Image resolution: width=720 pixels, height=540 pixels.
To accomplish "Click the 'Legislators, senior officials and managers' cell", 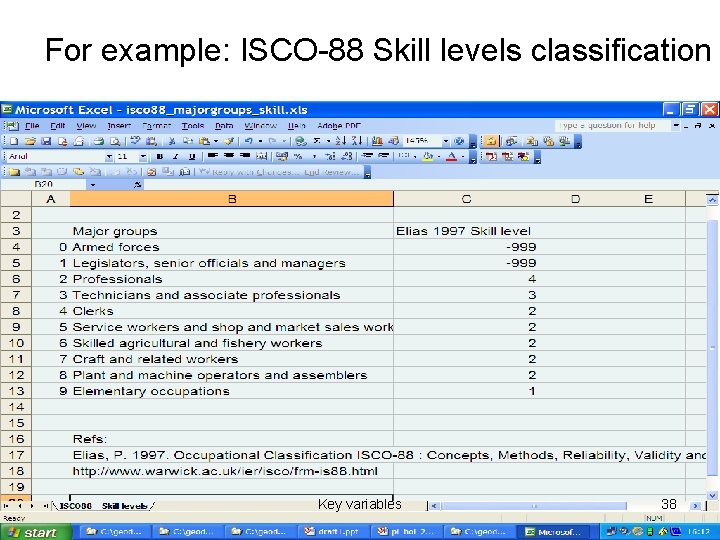I will 232,263.
